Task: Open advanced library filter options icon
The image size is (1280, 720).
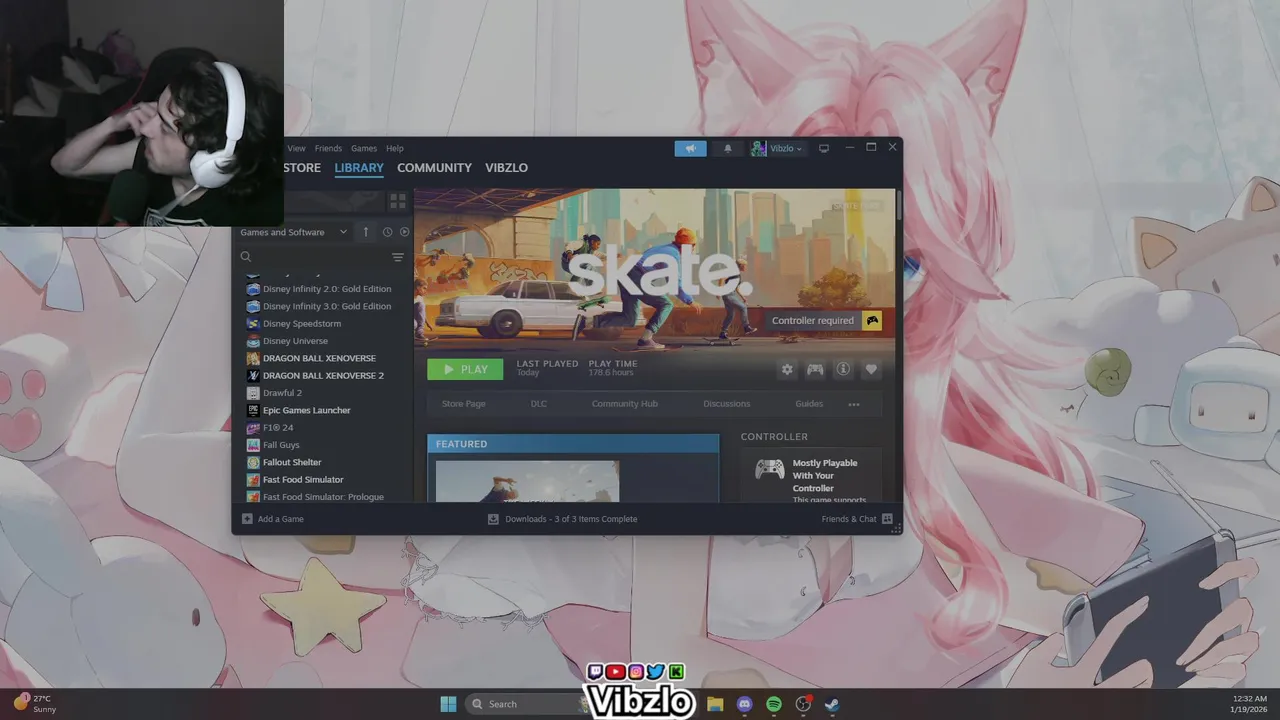Action: tap(398, 257)
